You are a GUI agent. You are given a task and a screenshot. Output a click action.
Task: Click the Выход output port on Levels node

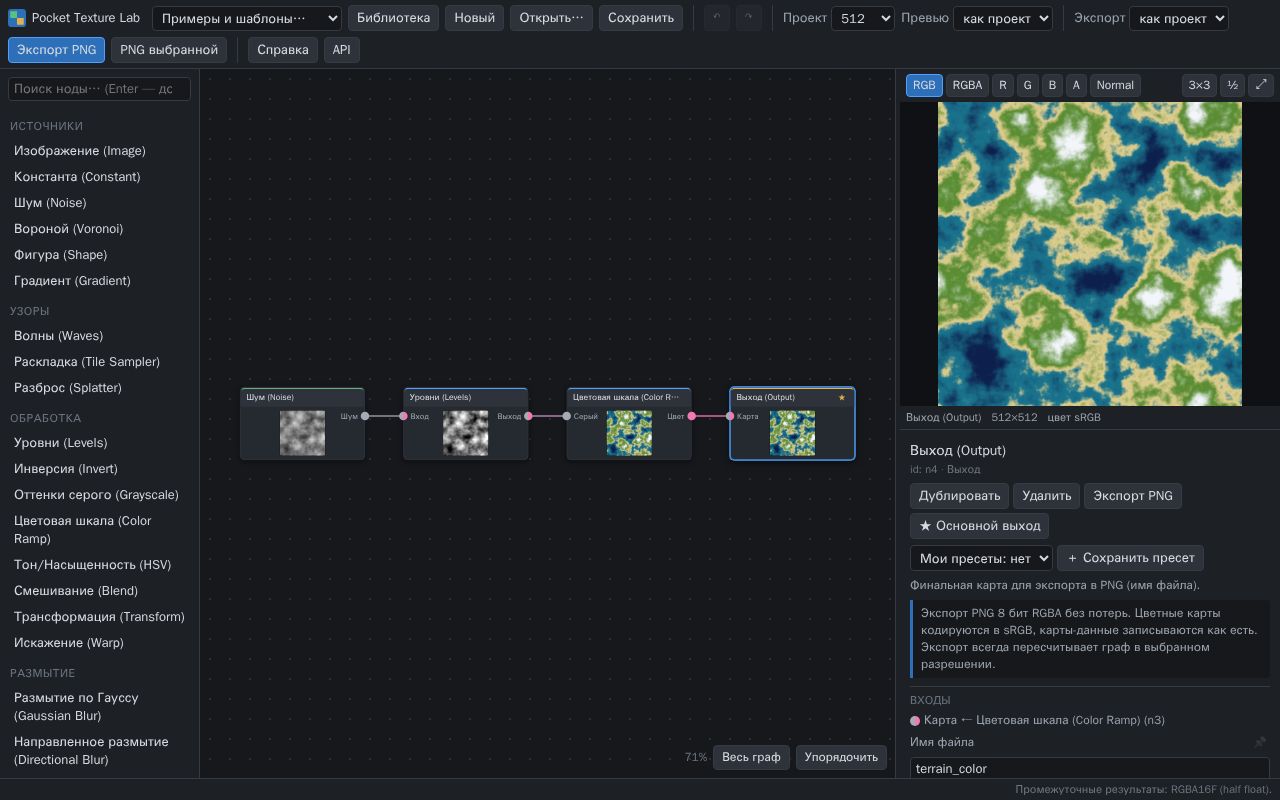click(x=528, y=416)
